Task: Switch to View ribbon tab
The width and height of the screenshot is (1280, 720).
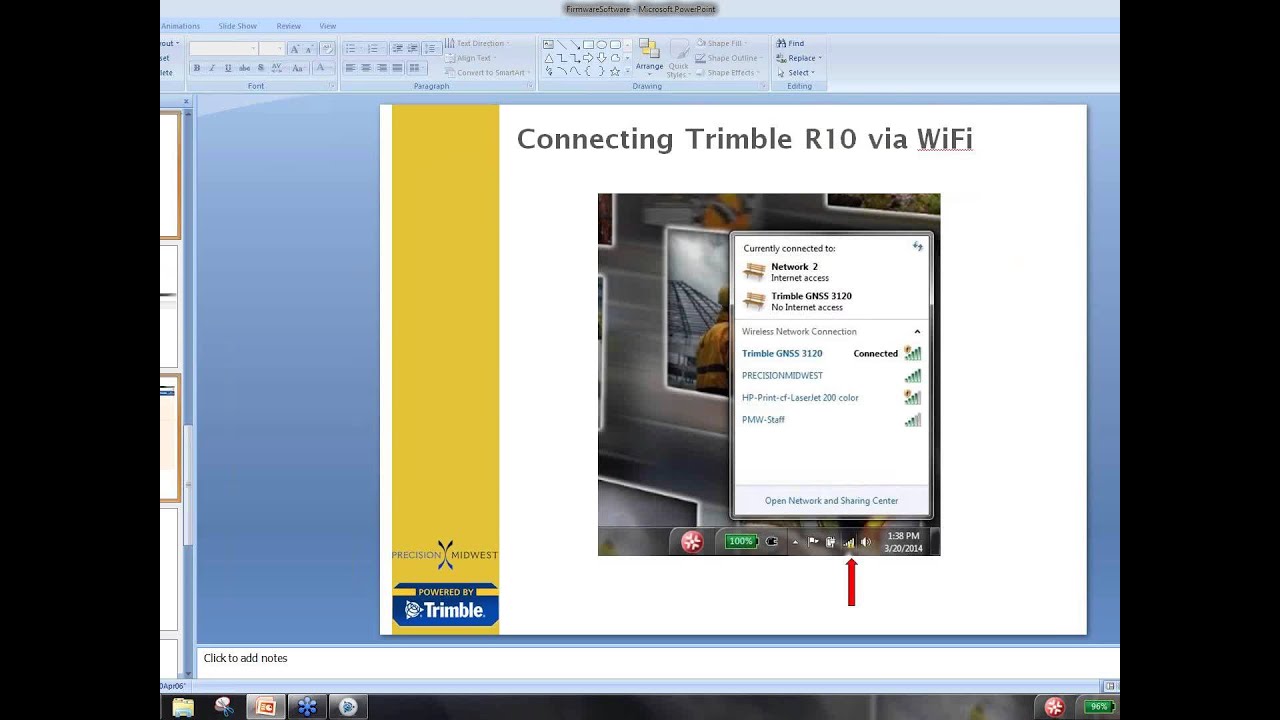Action: pos(327,26)
